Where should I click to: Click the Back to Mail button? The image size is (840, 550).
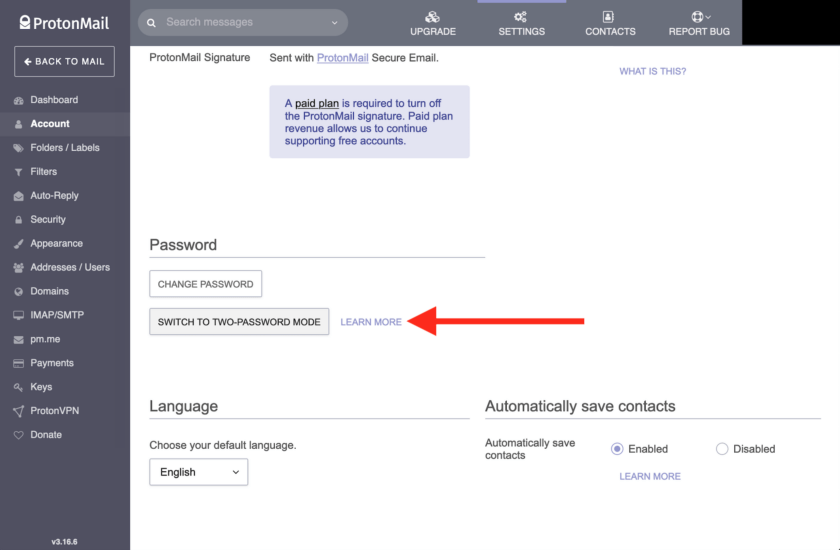(64, 62)
